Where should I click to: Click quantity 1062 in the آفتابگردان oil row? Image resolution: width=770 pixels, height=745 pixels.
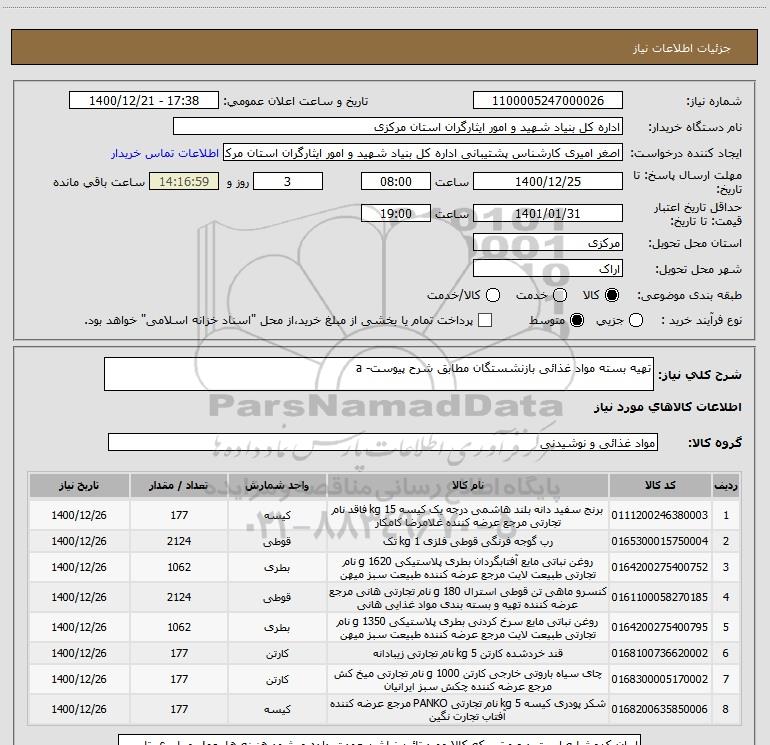(179, 567)
